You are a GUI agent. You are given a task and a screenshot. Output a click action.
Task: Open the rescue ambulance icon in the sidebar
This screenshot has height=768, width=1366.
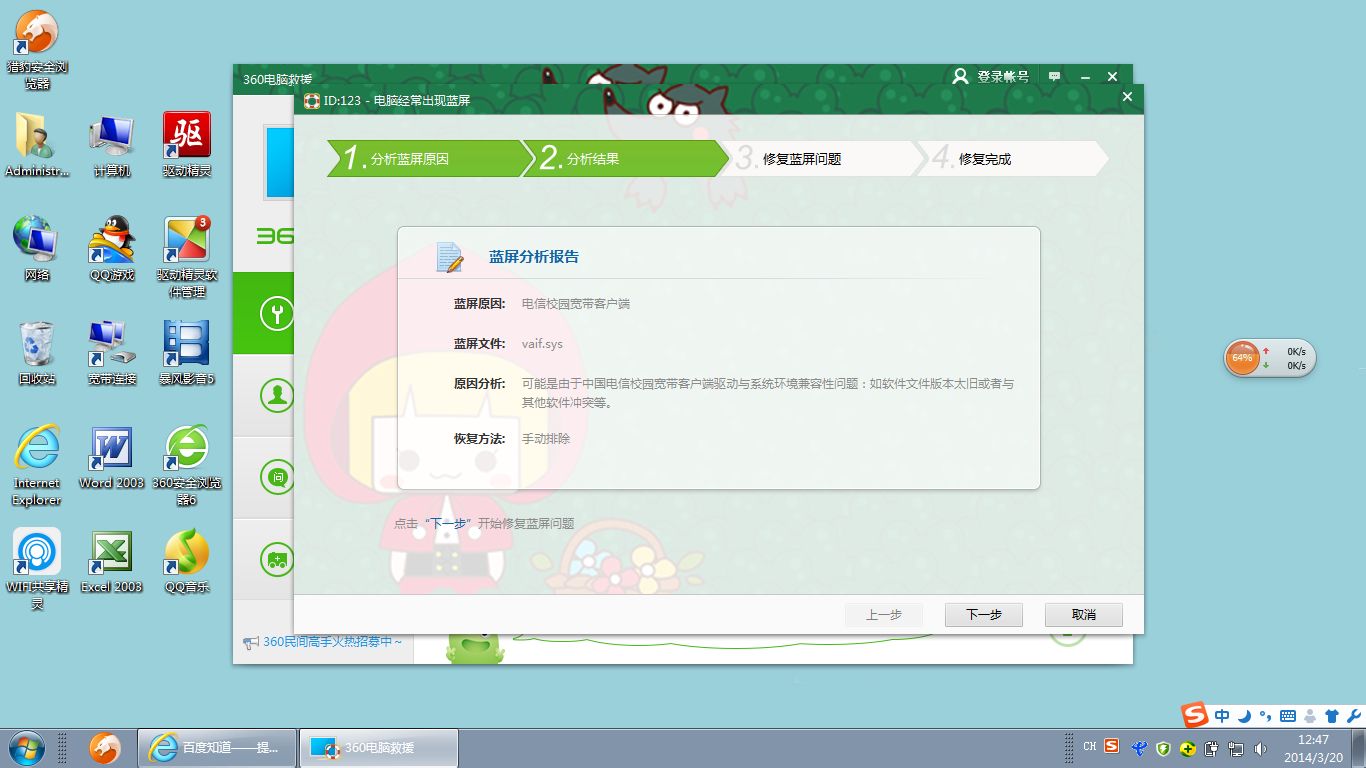point(277,560)
